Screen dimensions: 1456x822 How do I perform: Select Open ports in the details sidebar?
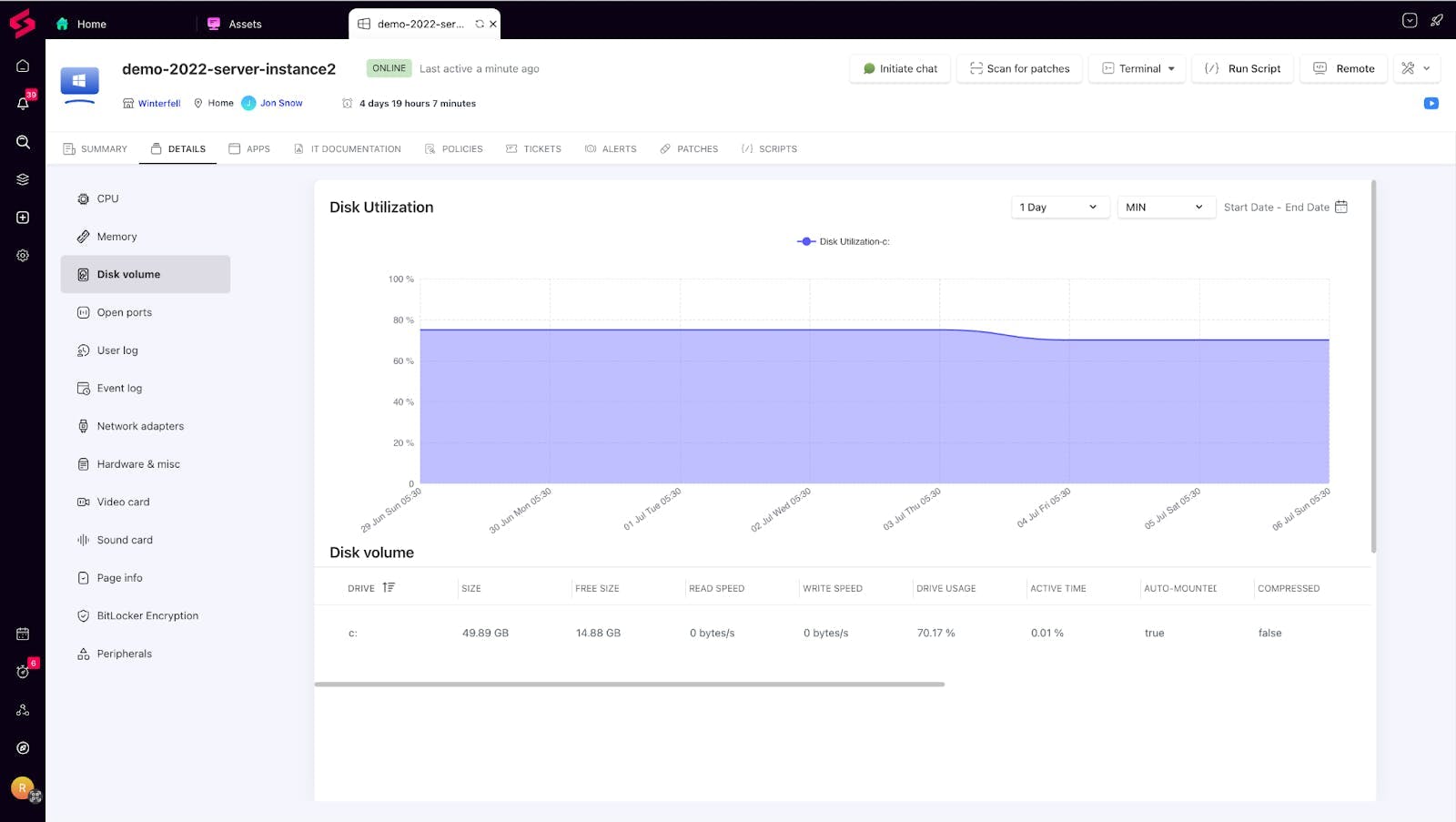[x=146, y=312]
